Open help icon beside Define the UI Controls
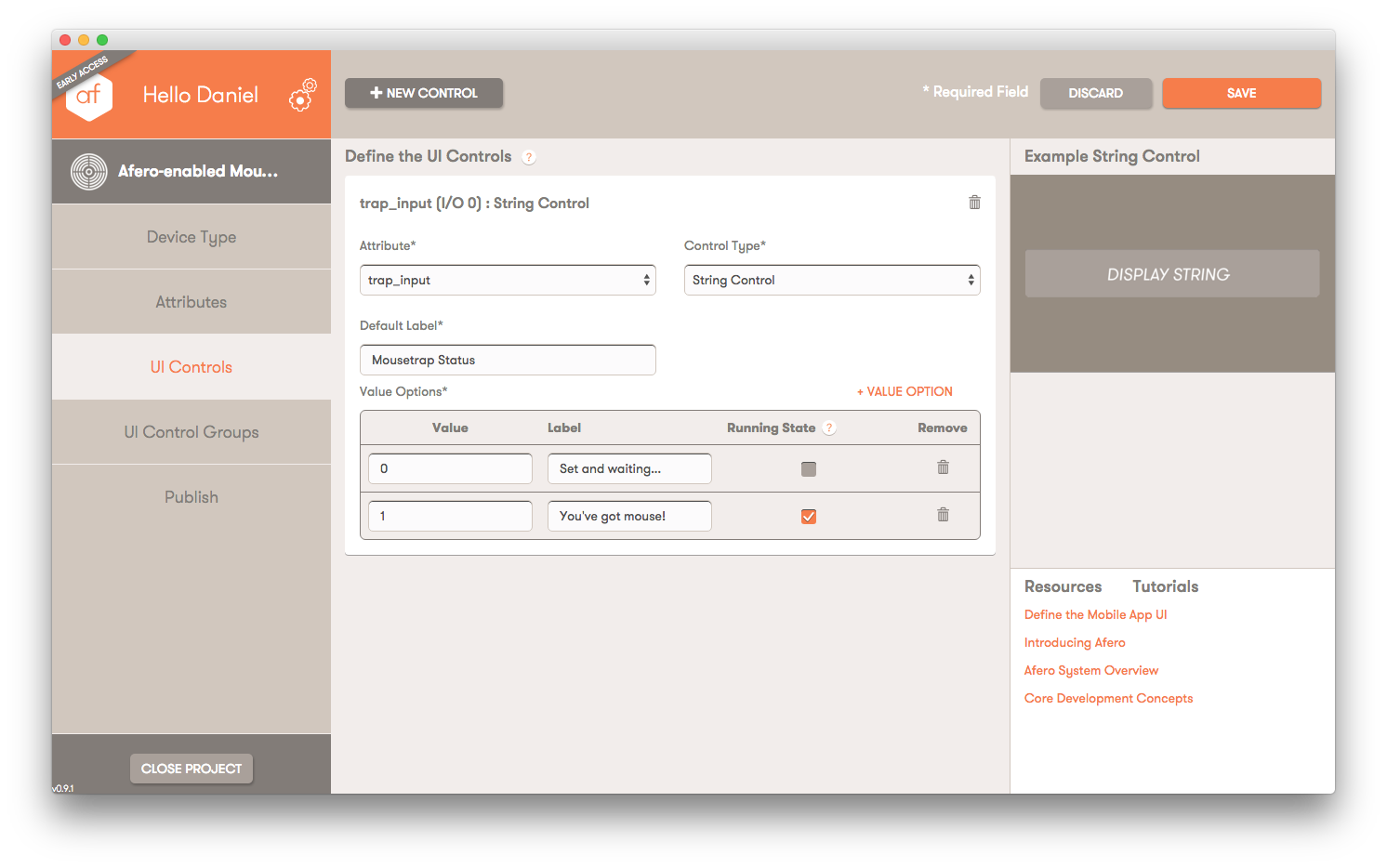 pyautogui.click(x=529, y=157)
